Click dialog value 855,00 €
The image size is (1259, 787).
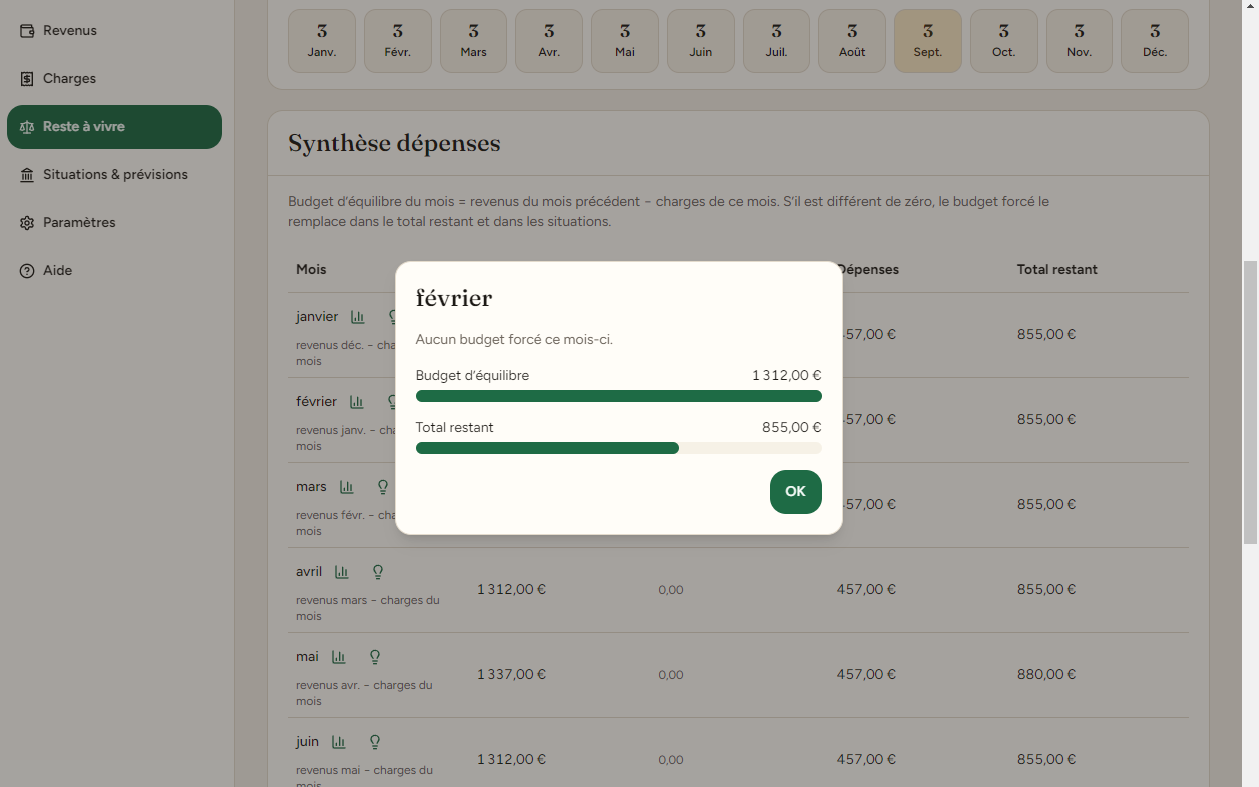[x=792, y=428]
